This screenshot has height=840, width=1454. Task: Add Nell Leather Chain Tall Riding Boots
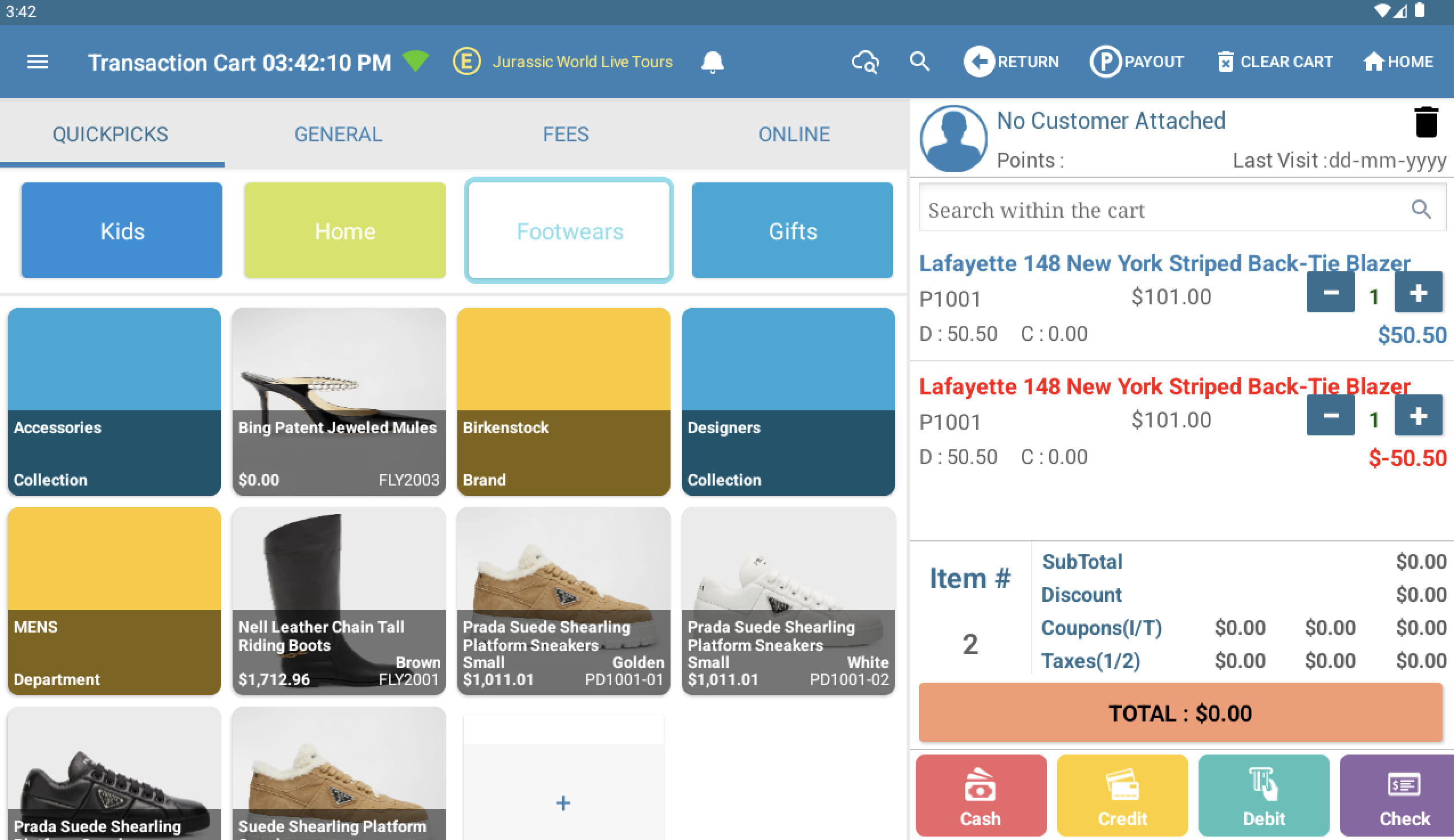click(339, 601)
